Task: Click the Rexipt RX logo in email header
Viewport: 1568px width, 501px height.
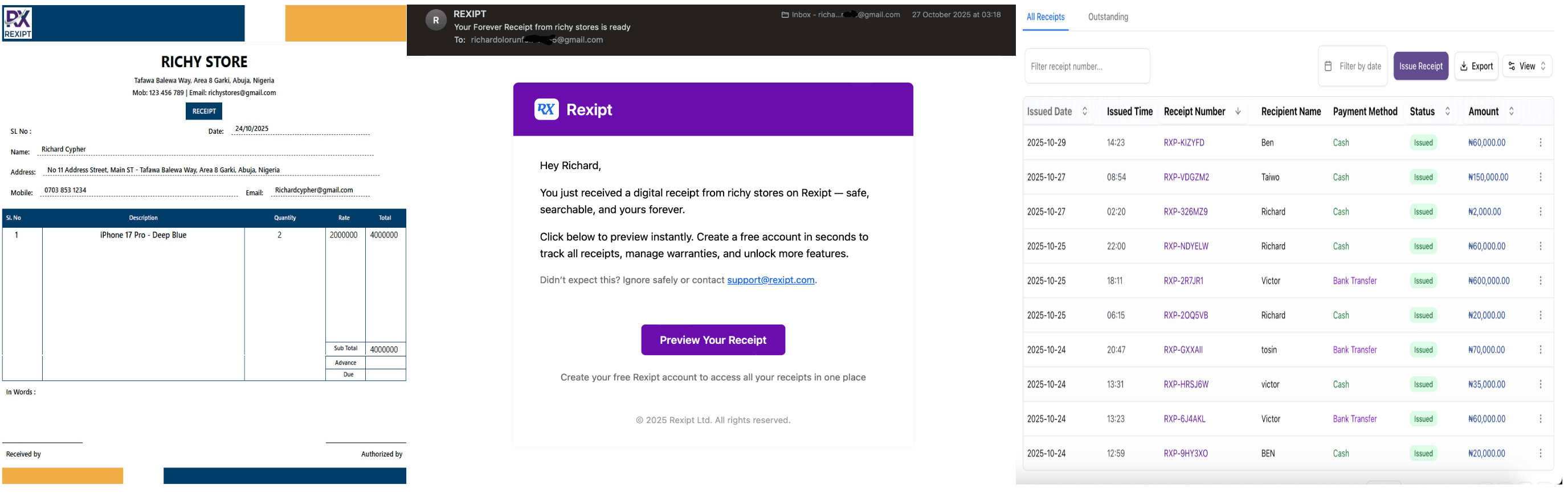Action: (x=546, y=109)
